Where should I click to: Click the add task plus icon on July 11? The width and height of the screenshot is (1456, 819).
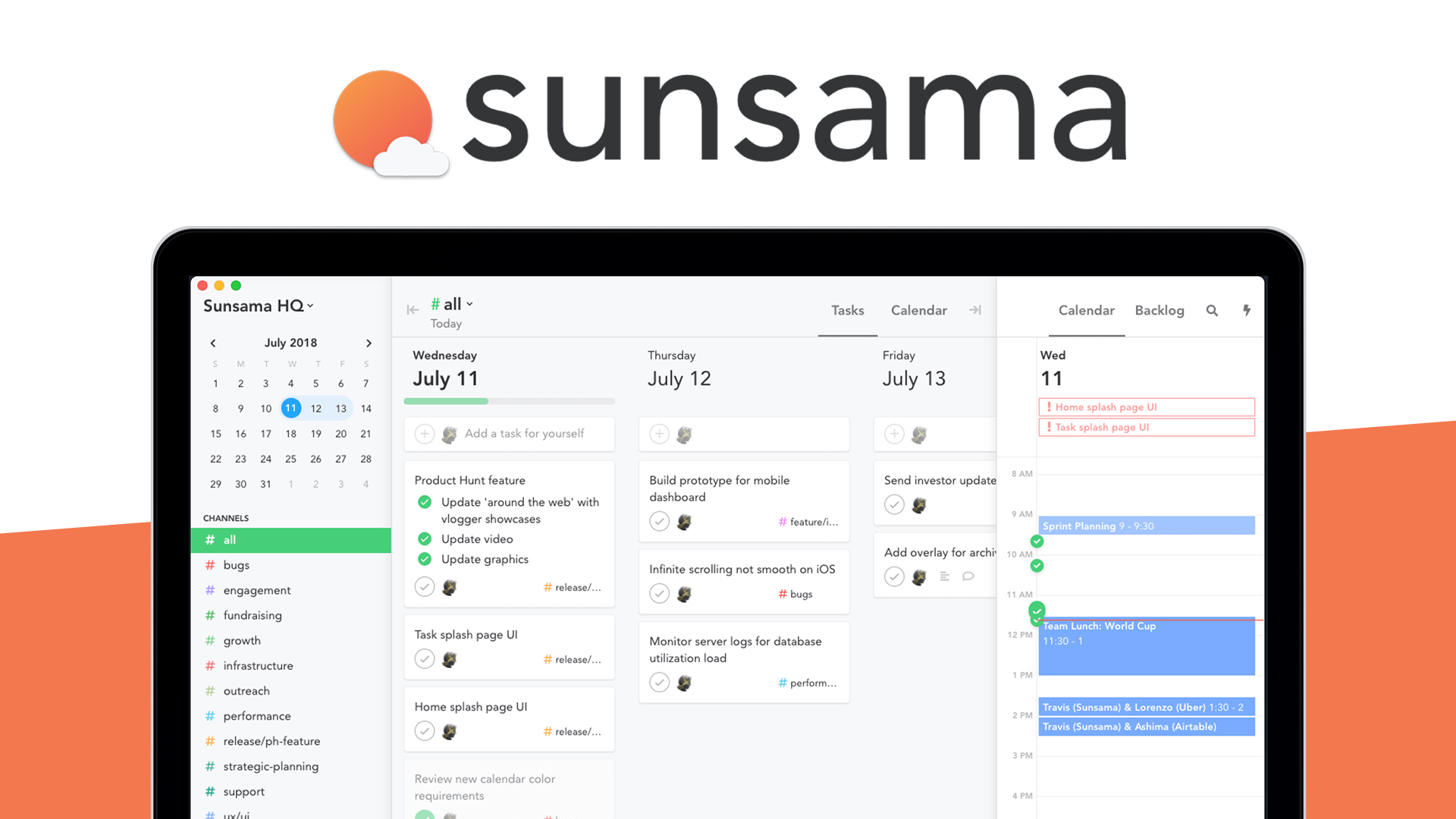point(425,433)
